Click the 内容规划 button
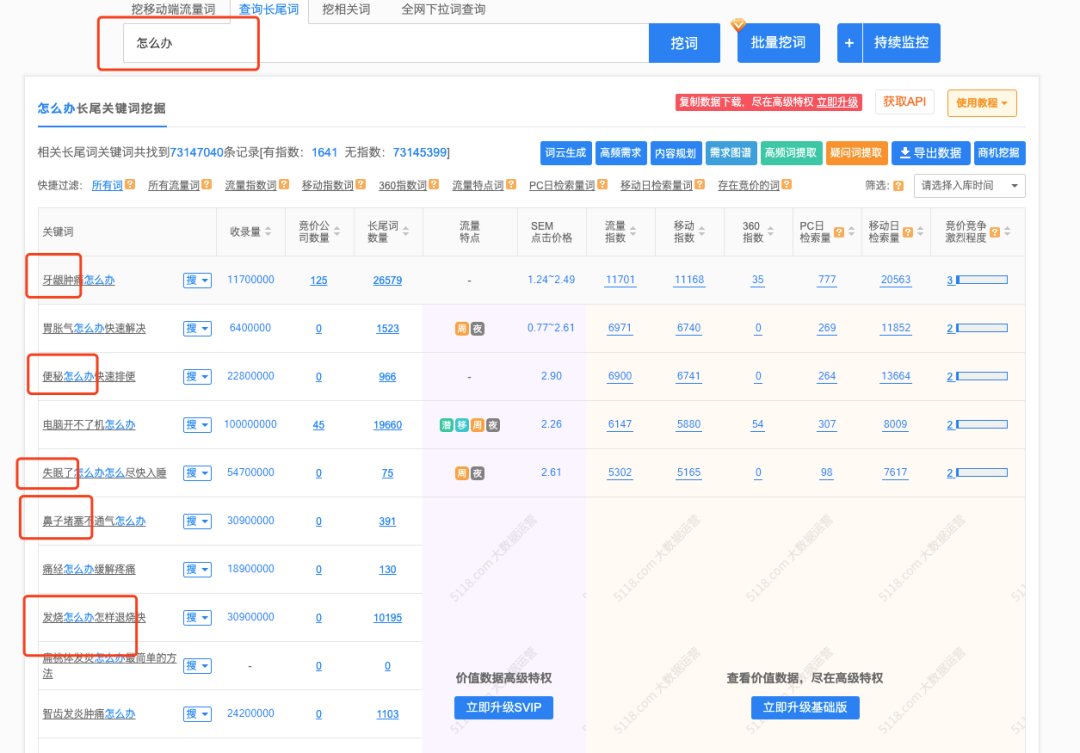The image size is (1080, 753). [x=676, y=153]
